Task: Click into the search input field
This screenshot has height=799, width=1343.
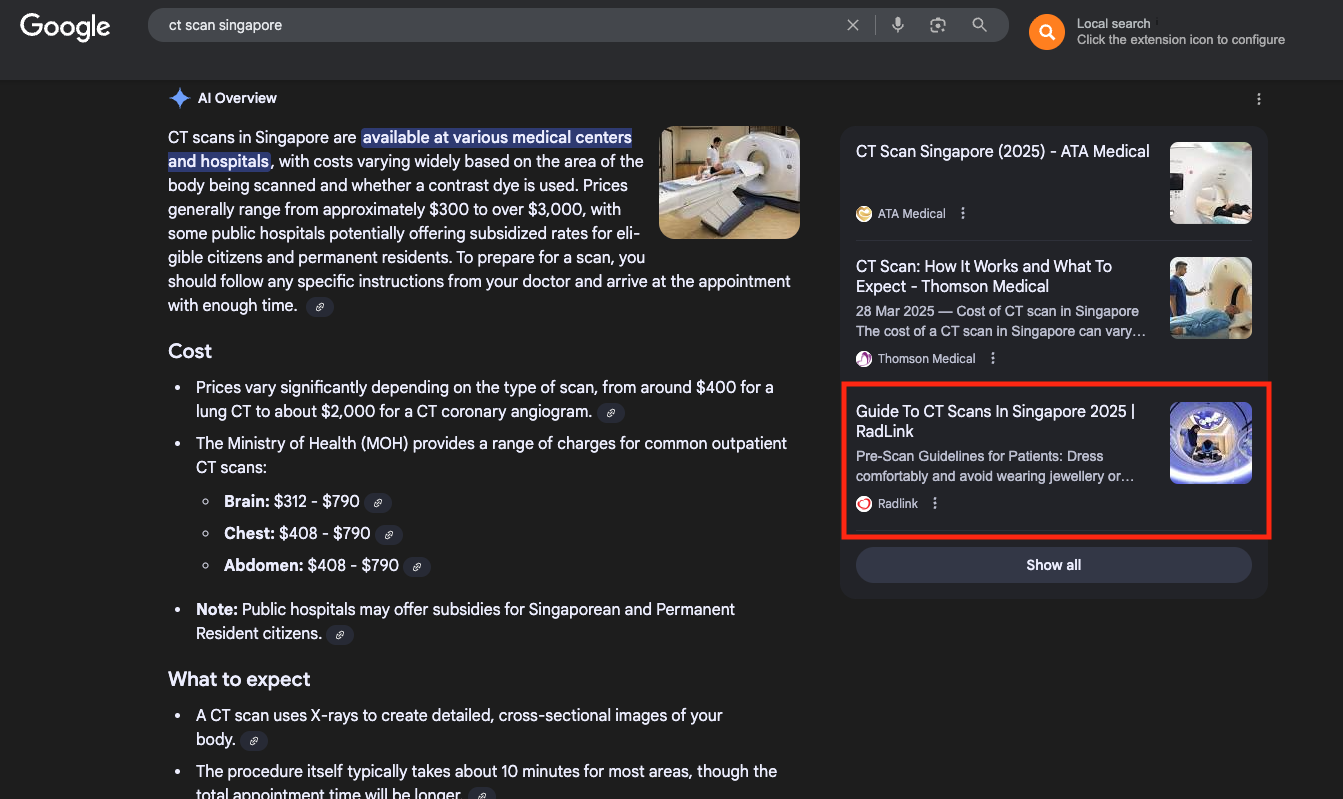Action: point(500,25)
